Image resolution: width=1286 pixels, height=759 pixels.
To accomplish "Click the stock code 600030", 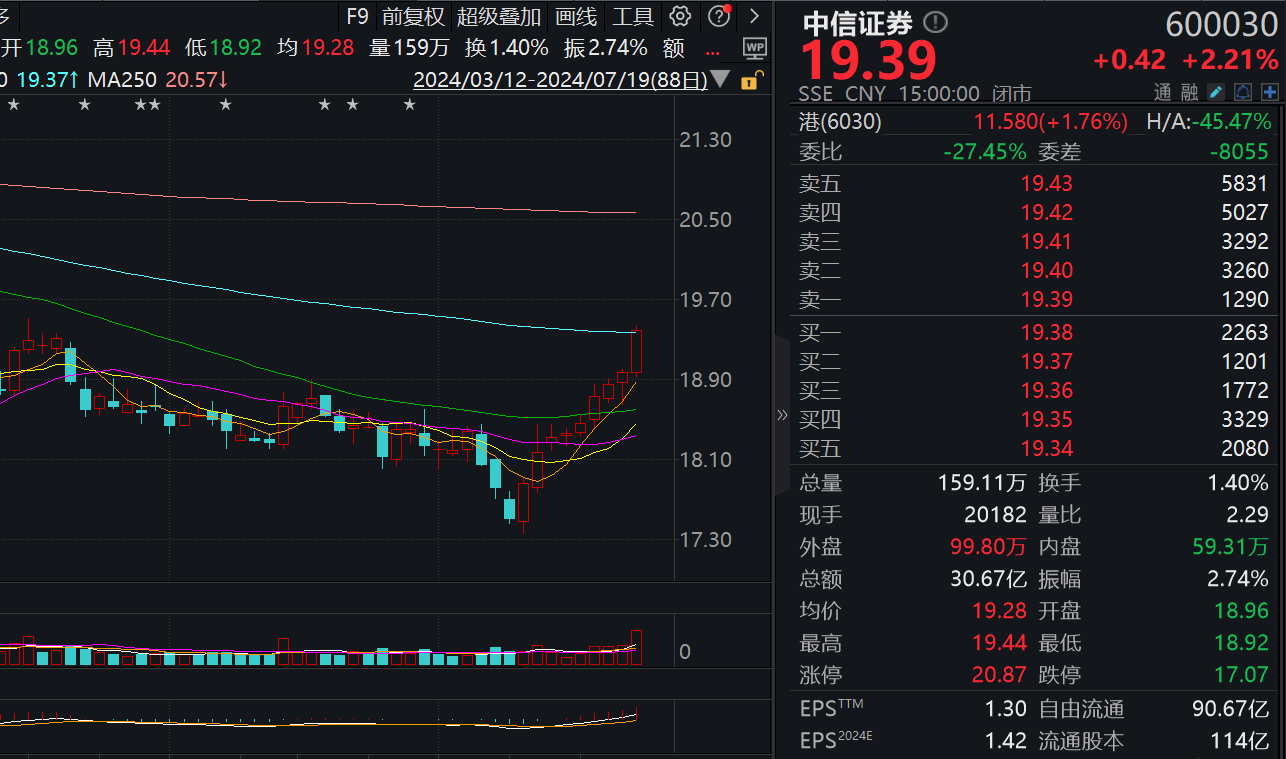I will tap(1222, 22).
